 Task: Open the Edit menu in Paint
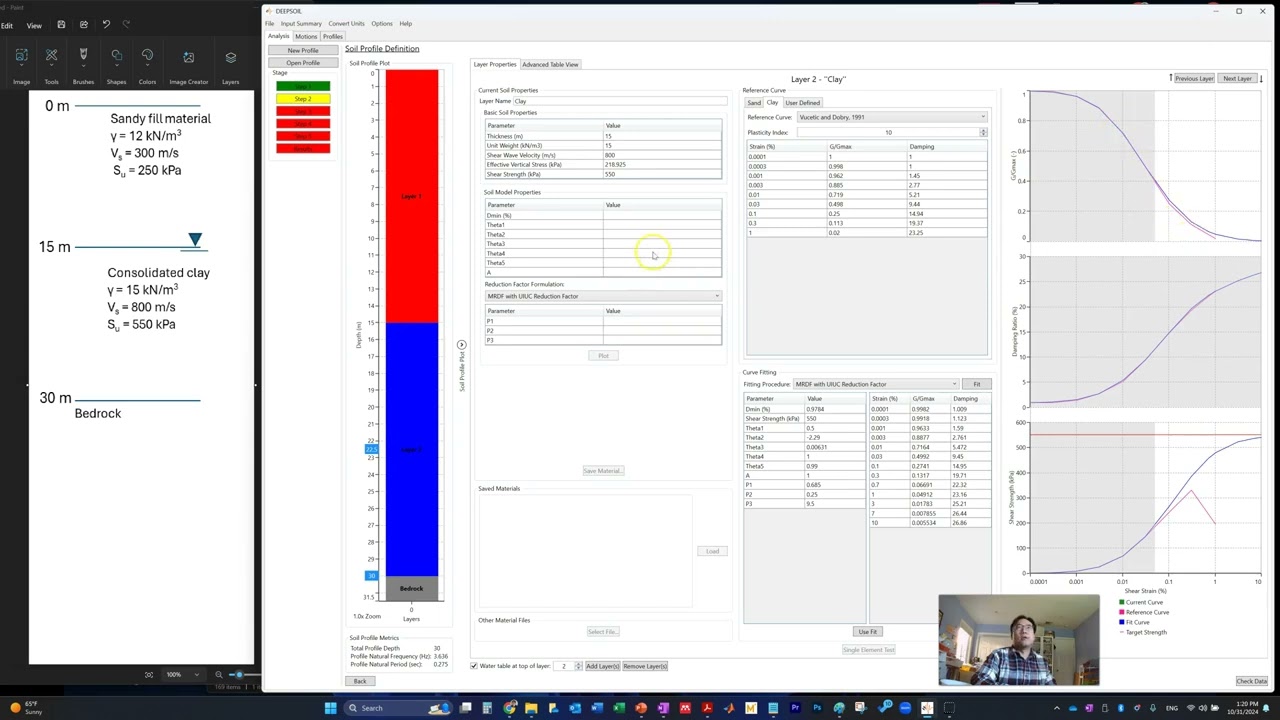tap(7, 25)
